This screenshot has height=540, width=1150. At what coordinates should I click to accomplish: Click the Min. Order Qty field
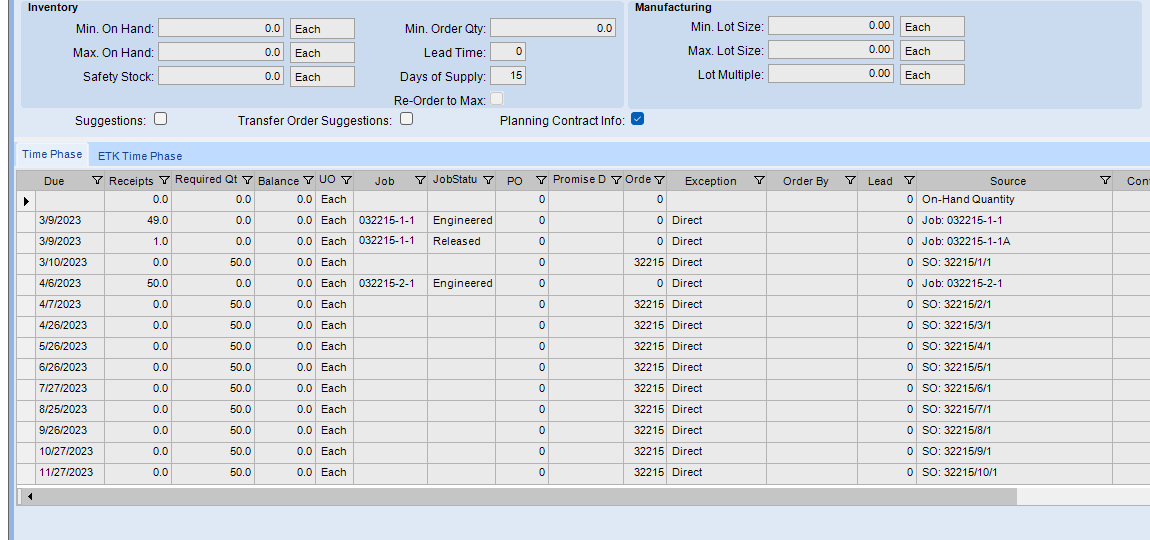552,28
